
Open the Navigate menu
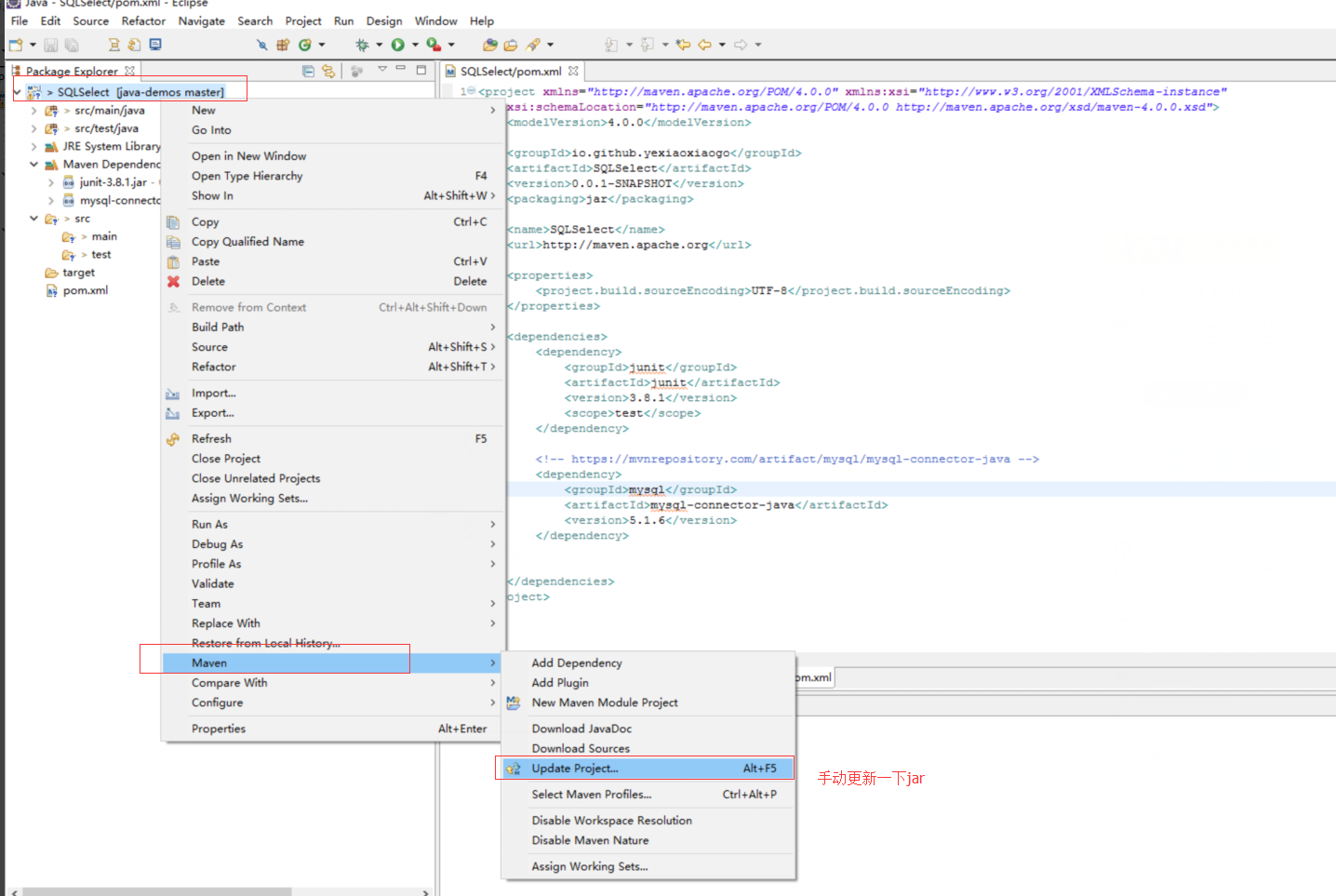pyautogui.click(x=202, y=20)
